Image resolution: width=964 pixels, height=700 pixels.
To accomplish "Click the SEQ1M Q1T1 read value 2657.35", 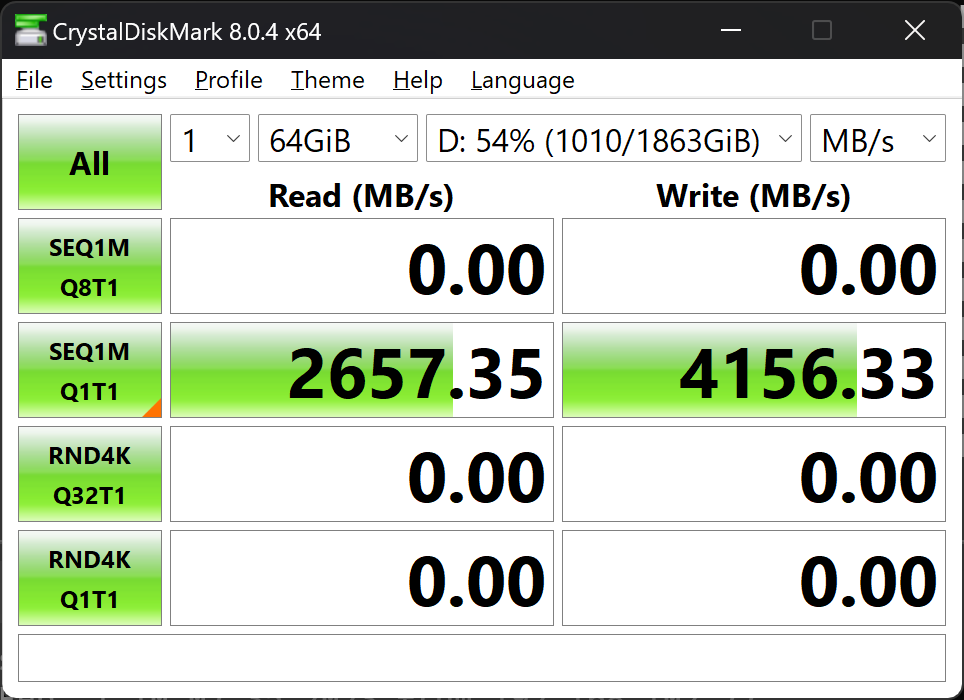I will pos(362,370).
